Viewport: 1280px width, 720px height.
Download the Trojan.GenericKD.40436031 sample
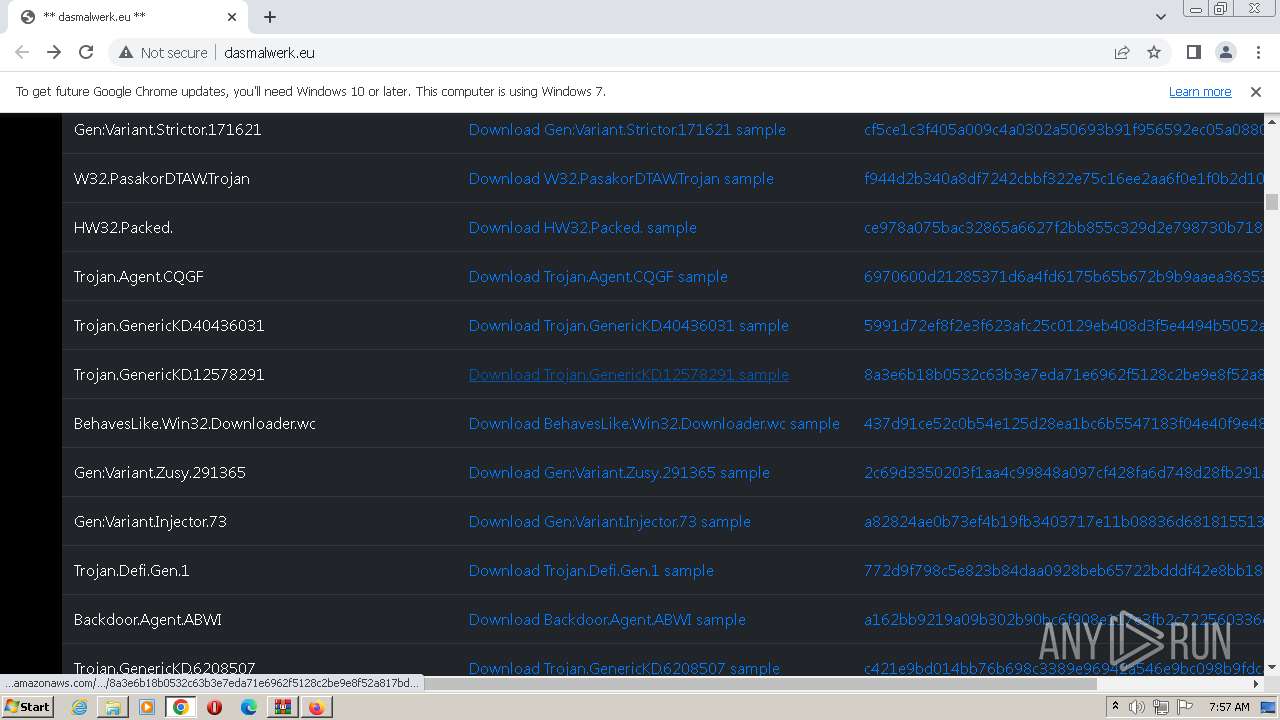629,326
